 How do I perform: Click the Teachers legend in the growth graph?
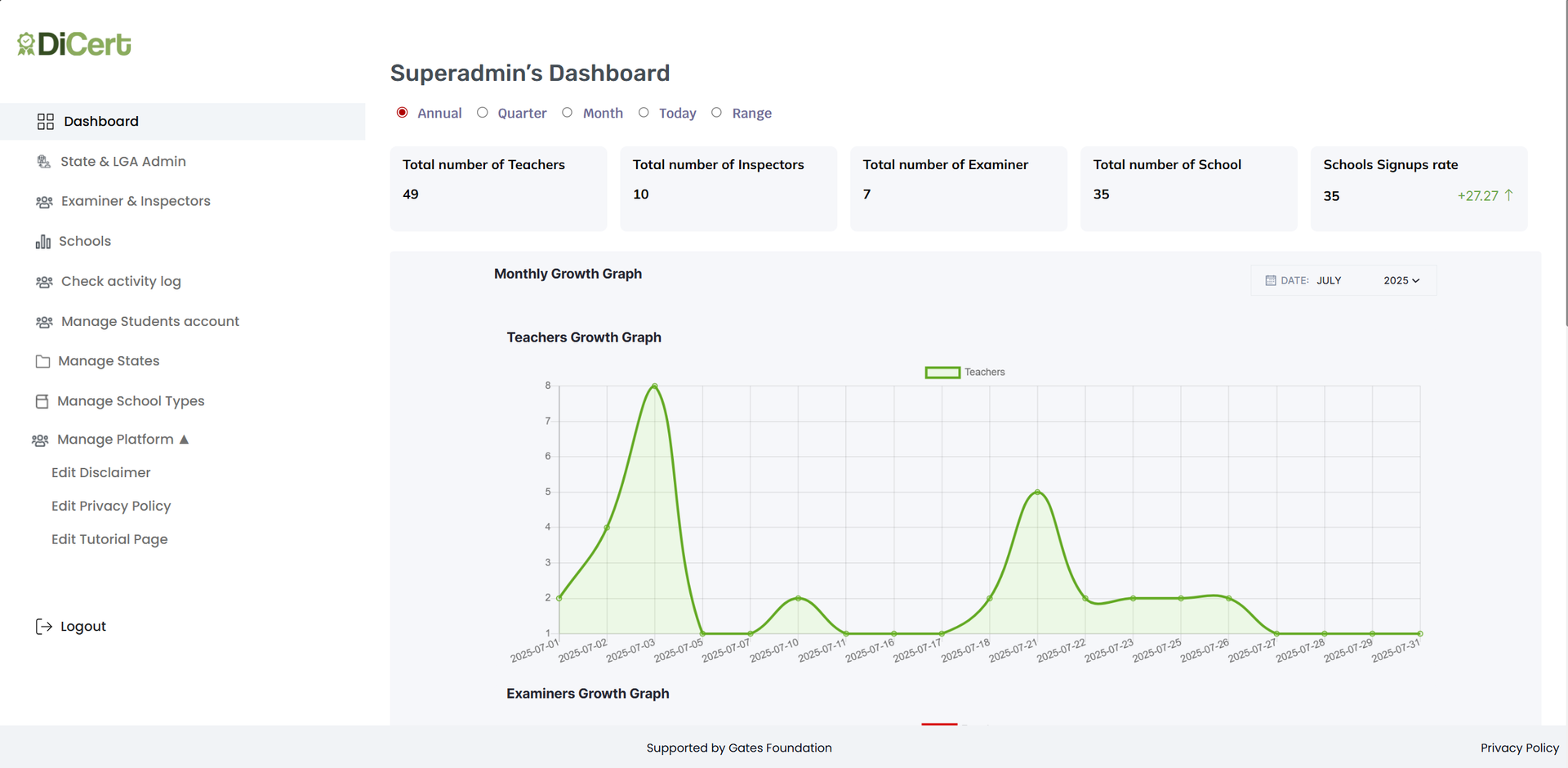tap(965, 372)
